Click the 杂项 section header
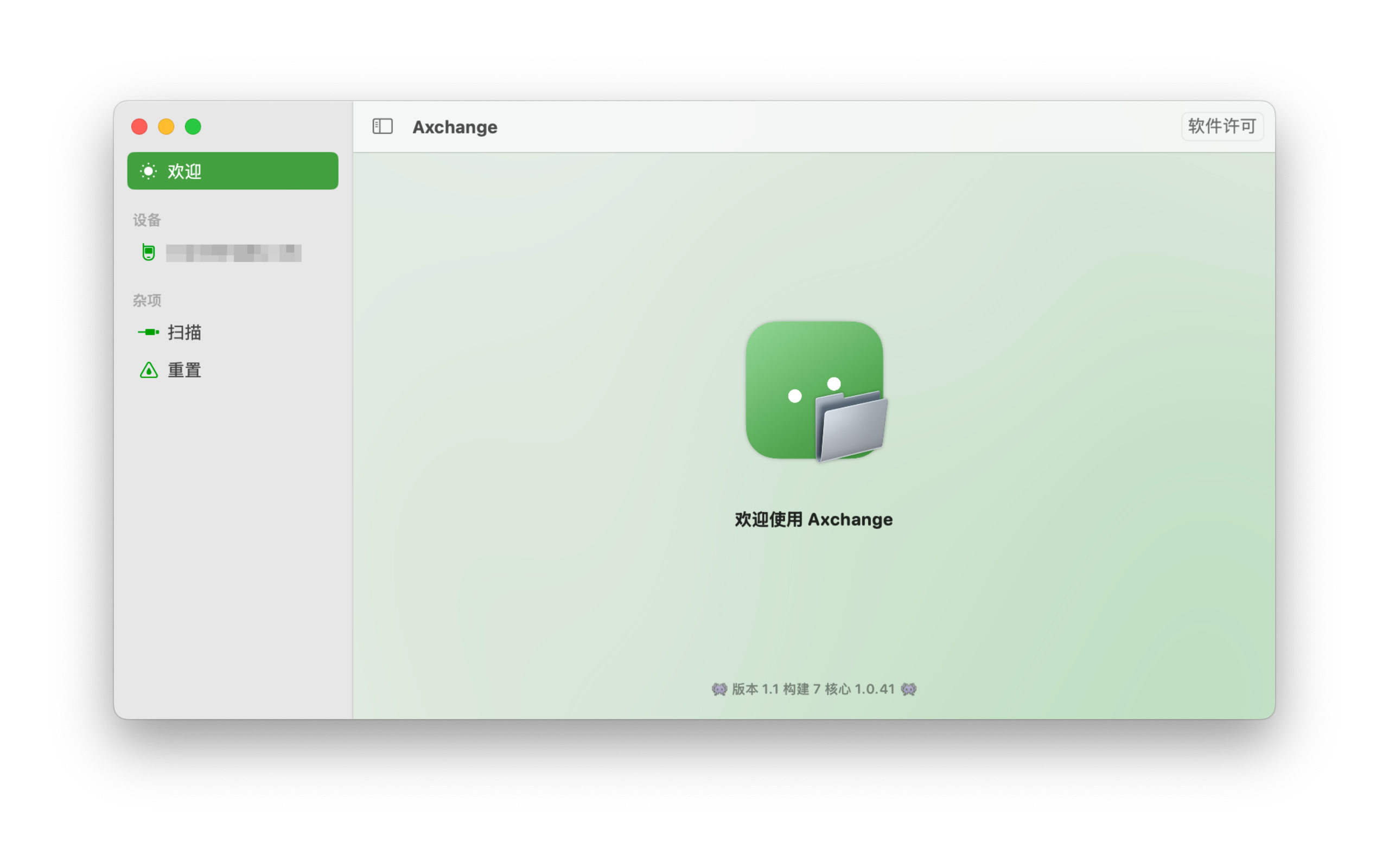Screen dimensions: 1389x868 click(x=147, y=300)
